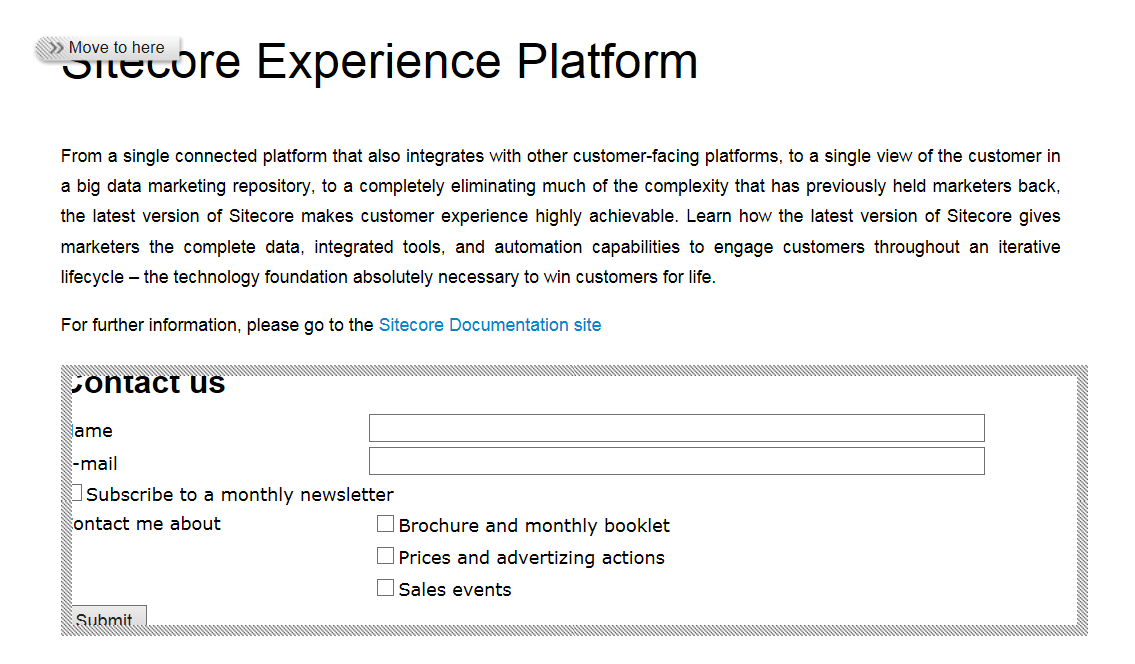
Task: Enable Subscribe to a monthly newsletter checkbox
Action: click(x=77, y=493)
